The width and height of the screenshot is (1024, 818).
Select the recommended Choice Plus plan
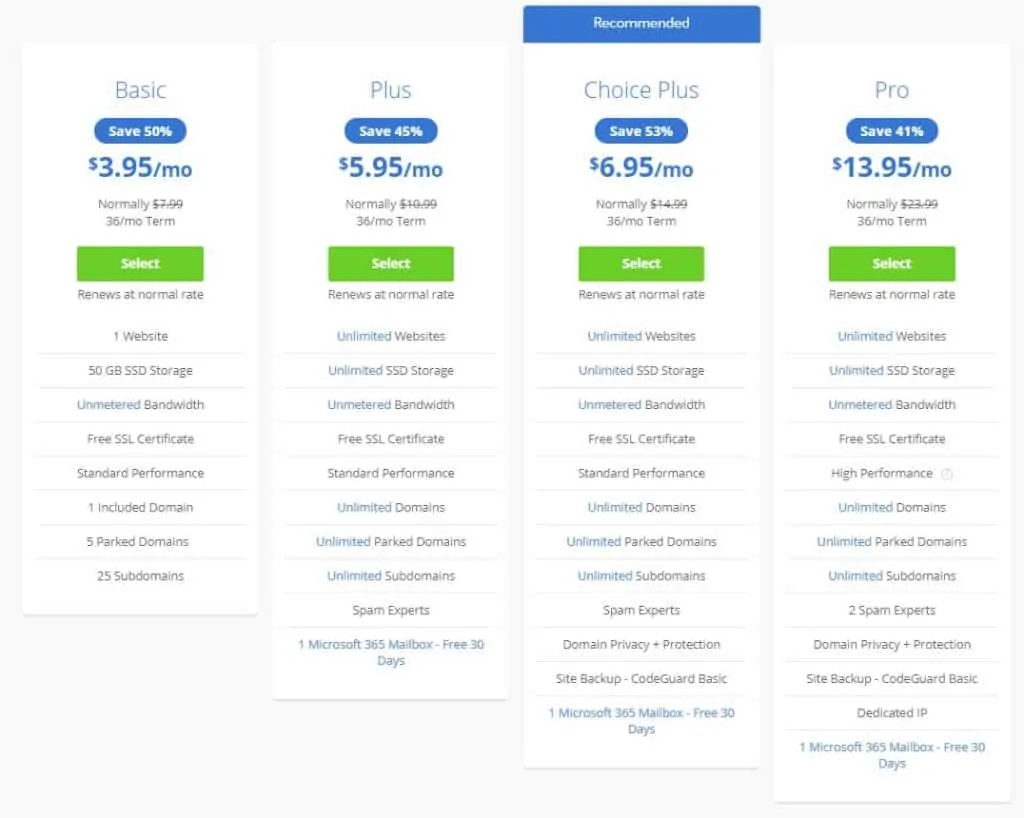coord(641,263)
